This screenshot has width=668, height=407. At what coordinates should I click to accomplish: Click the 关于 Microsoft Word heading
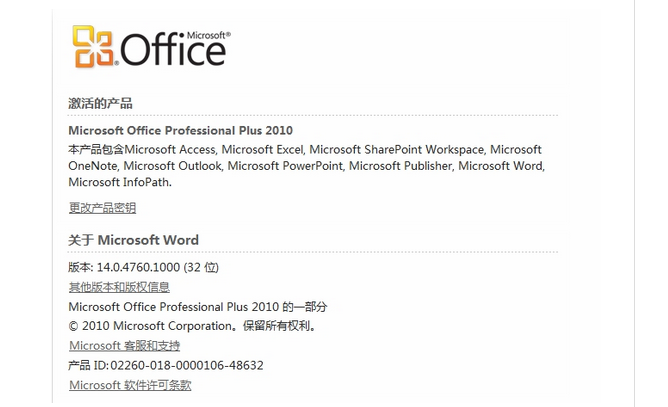[x=133, y=240]
